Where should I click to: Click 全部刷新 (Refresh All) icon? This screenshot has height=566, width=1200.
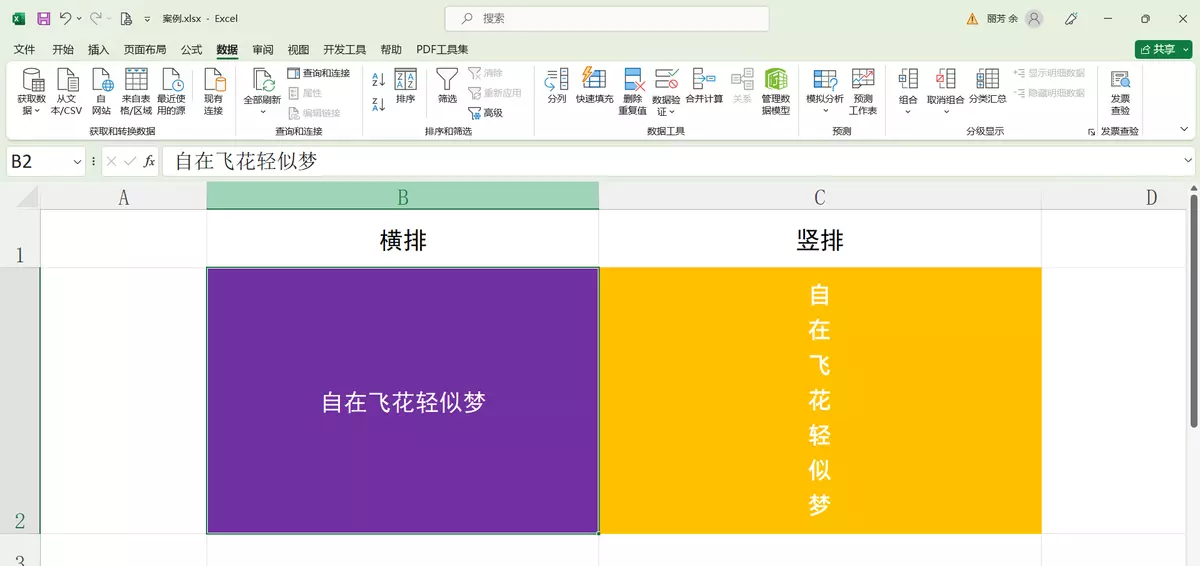(x=263, y=80)
